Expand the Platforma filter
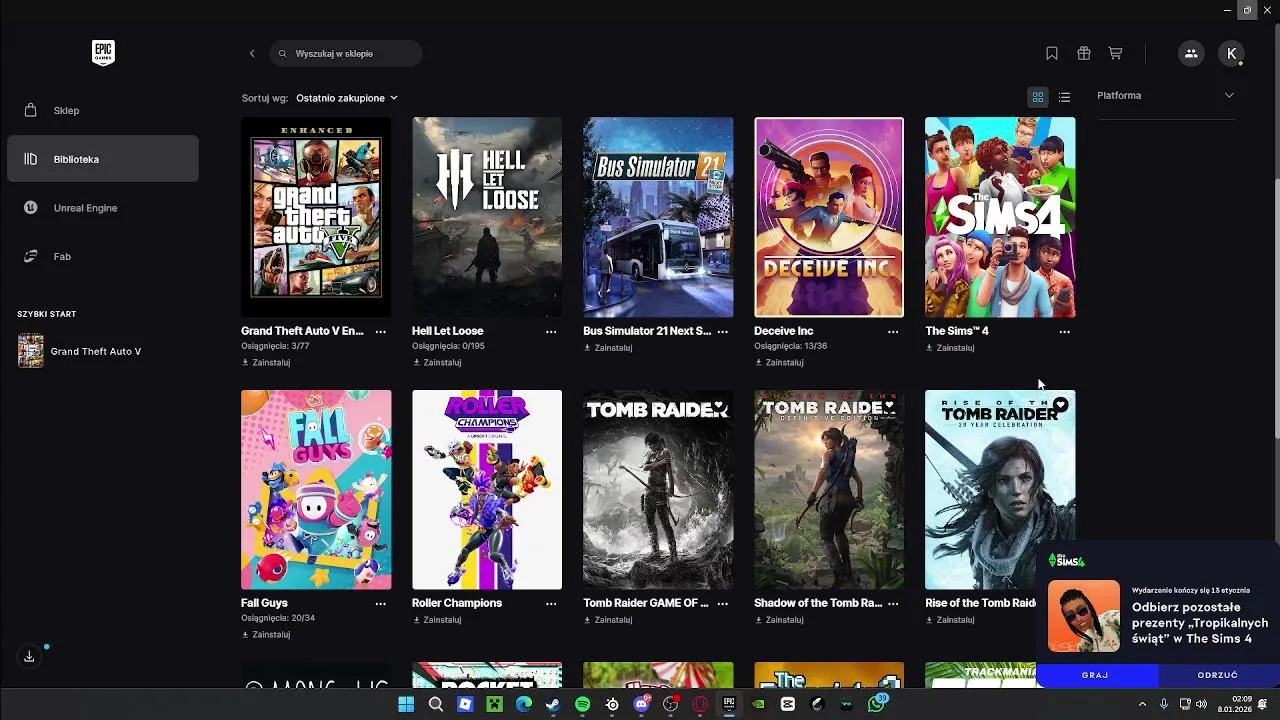The width and height of the screenshot is (1280, 720). tap(1165, 95)
